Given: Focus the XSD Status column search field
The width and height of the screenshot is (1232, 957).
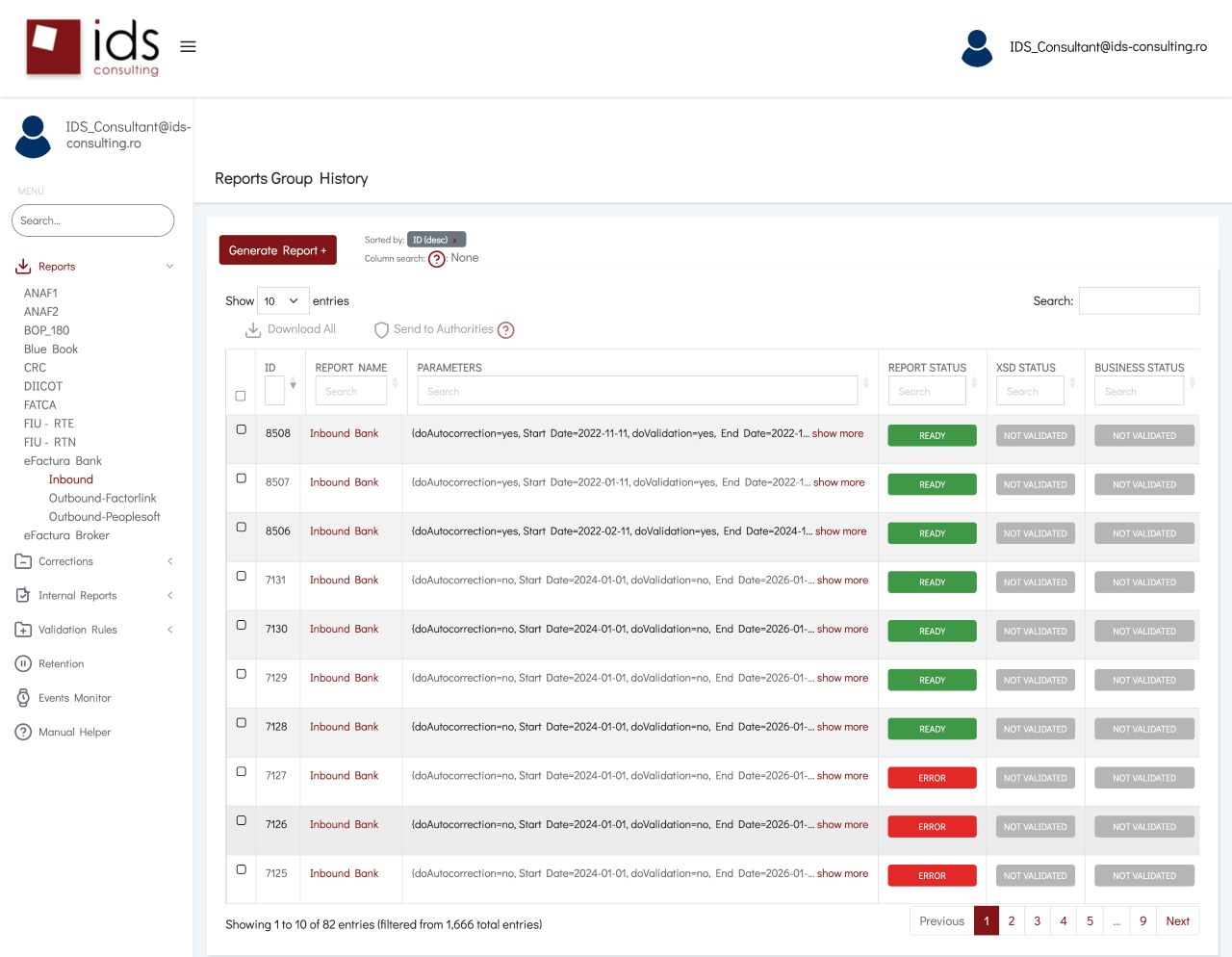Looking at the screenshot, I should [x=1030, y=391].
